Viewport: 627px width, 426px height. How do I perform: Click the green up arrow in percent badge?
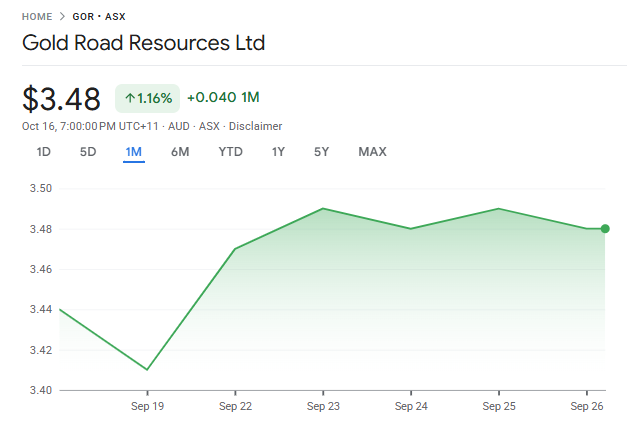130,98
